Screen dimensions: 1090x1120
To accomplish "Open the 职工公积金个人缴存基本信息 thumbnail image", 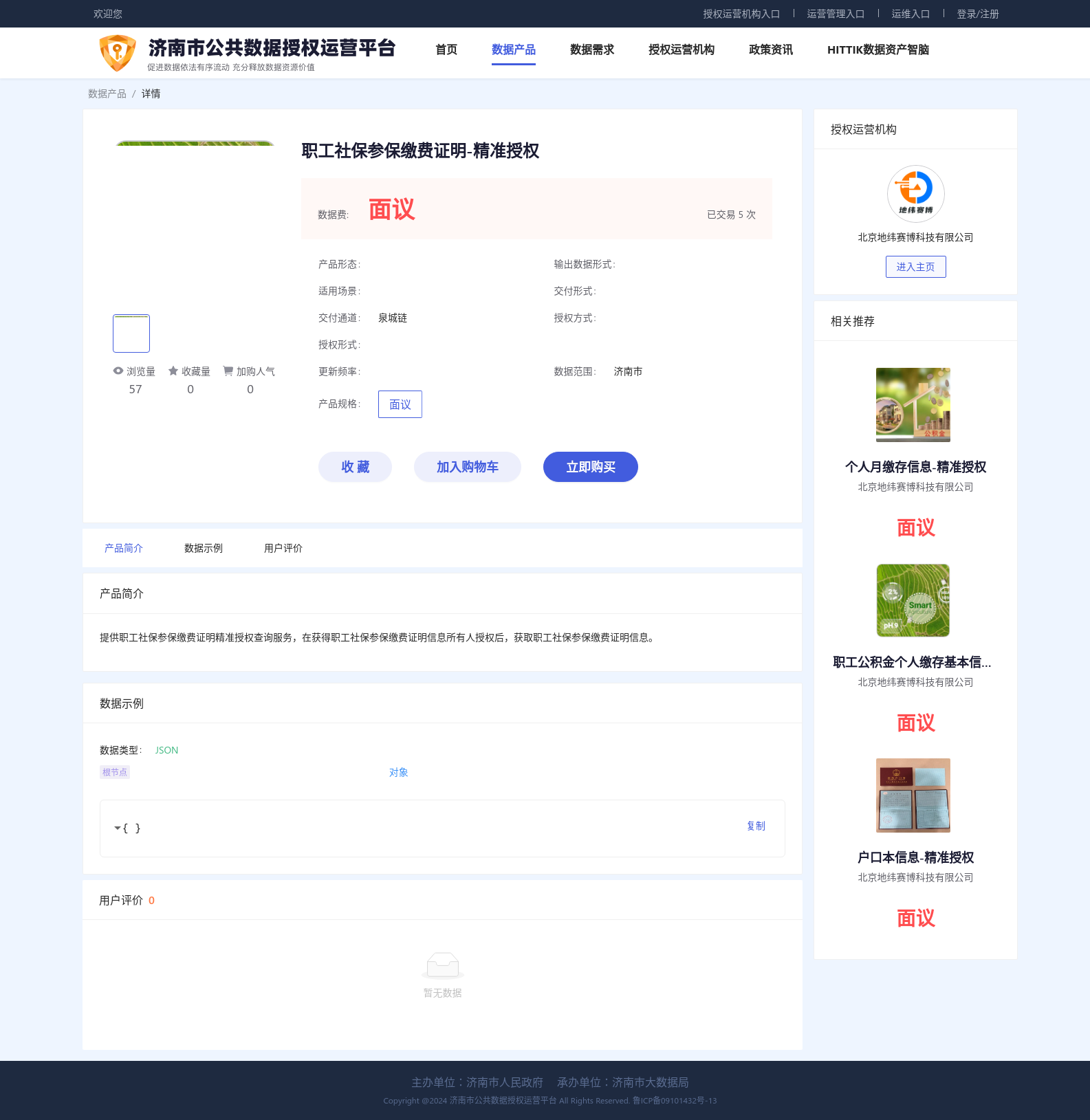I will pos(913,600).
